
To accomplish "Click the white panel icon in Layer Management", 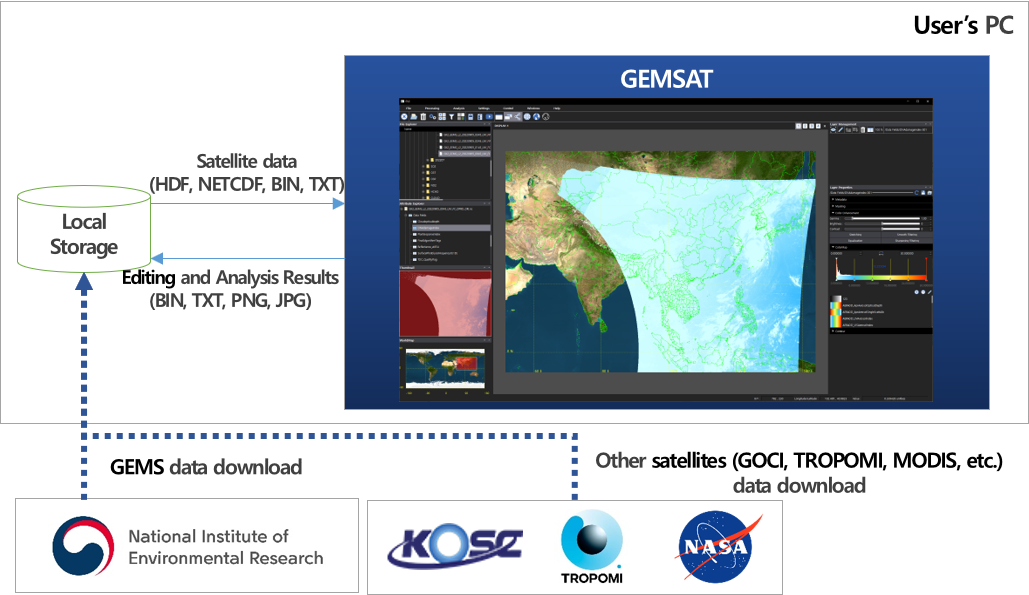I will click(x=870, y=130).
